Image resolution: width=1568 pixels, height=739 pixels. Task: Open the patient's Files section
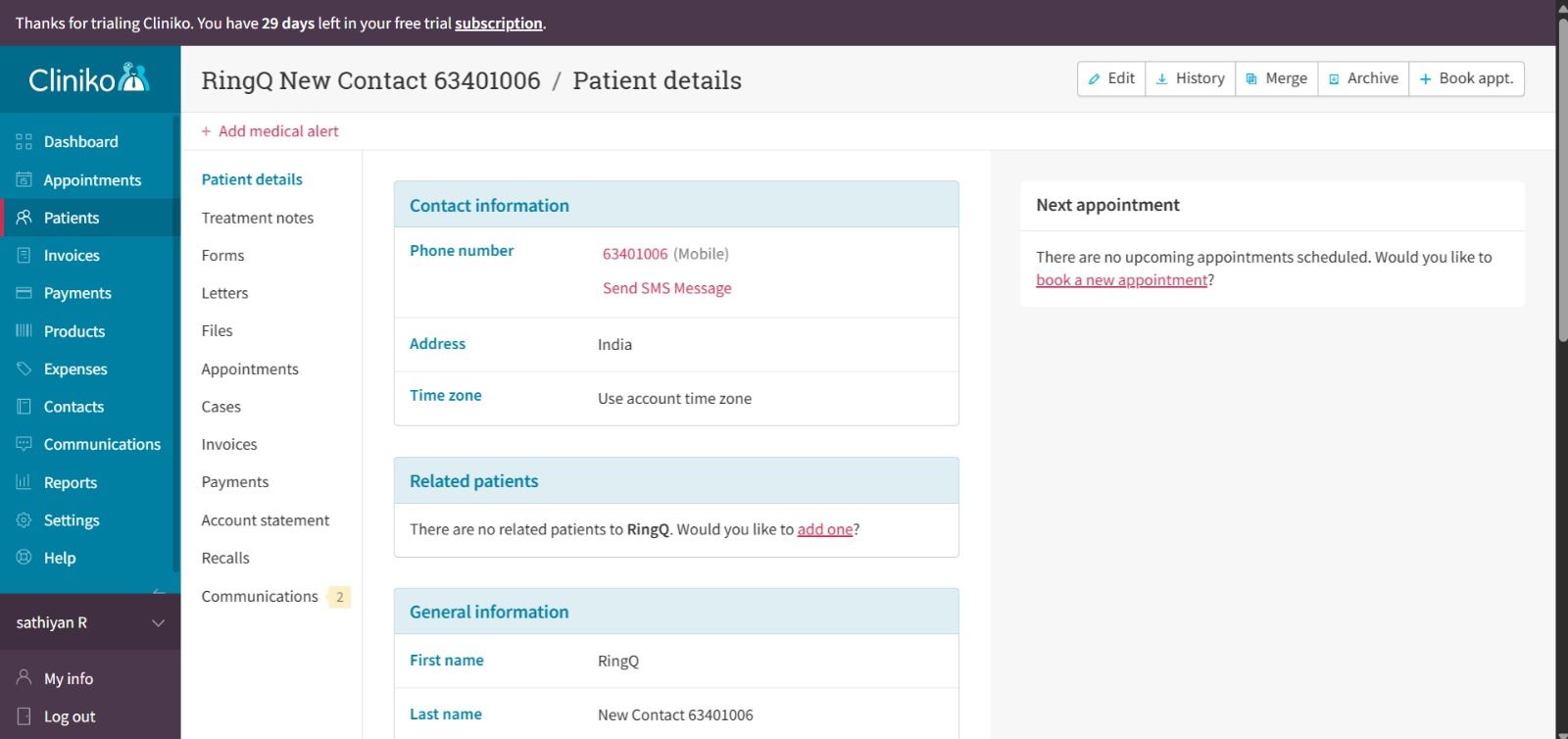pos(217,330)
